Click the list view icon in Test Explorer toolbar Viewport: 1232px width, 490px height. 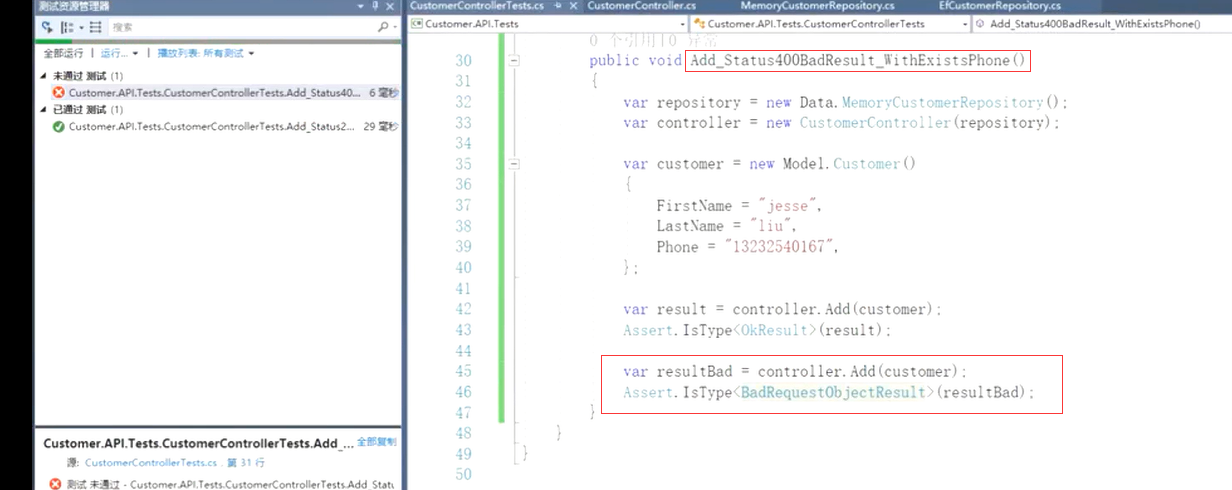[95, 27]
